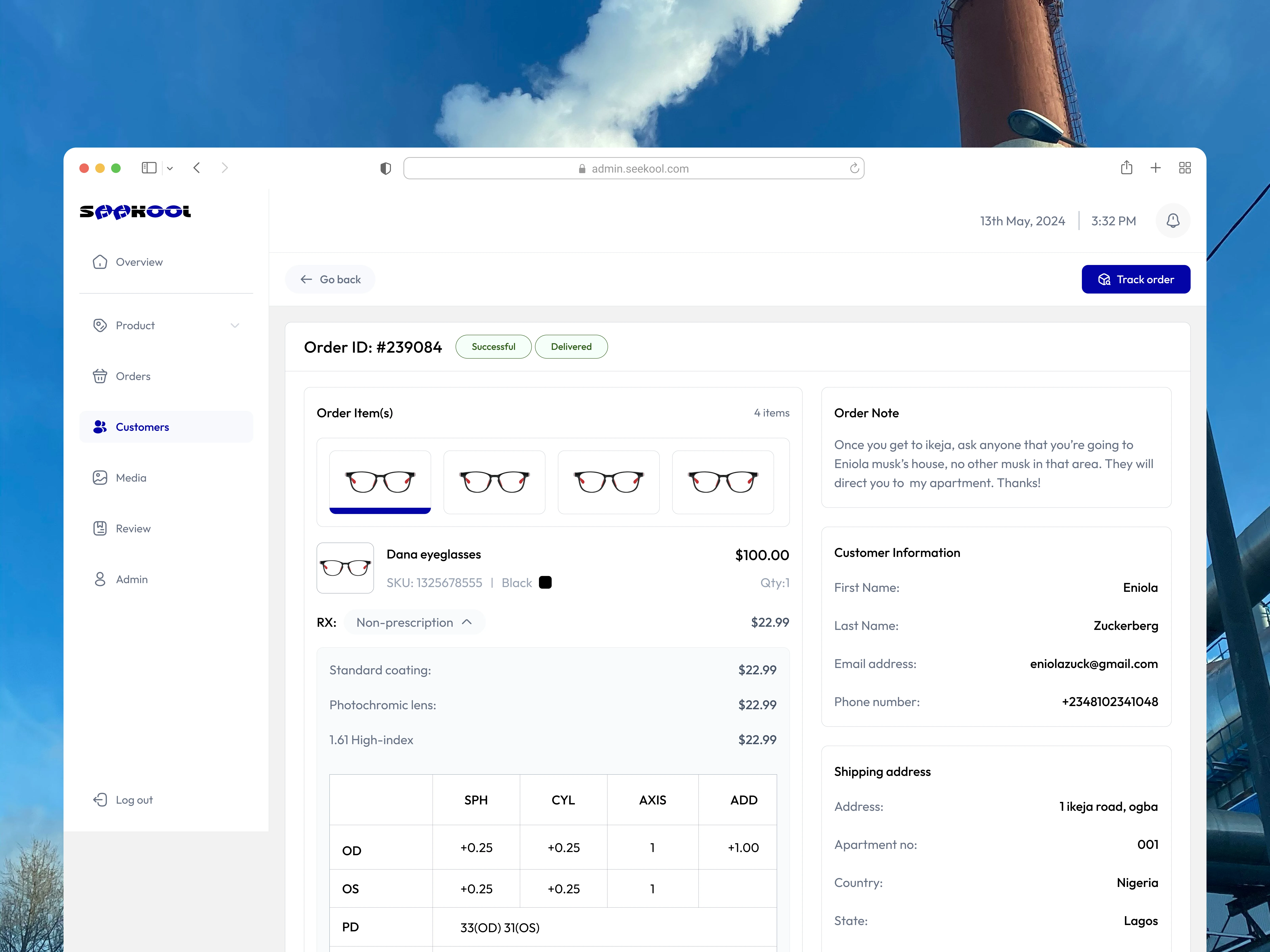The image size is (1270, 952).
Task: Click the Overview home icon
Action: click(100, 262)
